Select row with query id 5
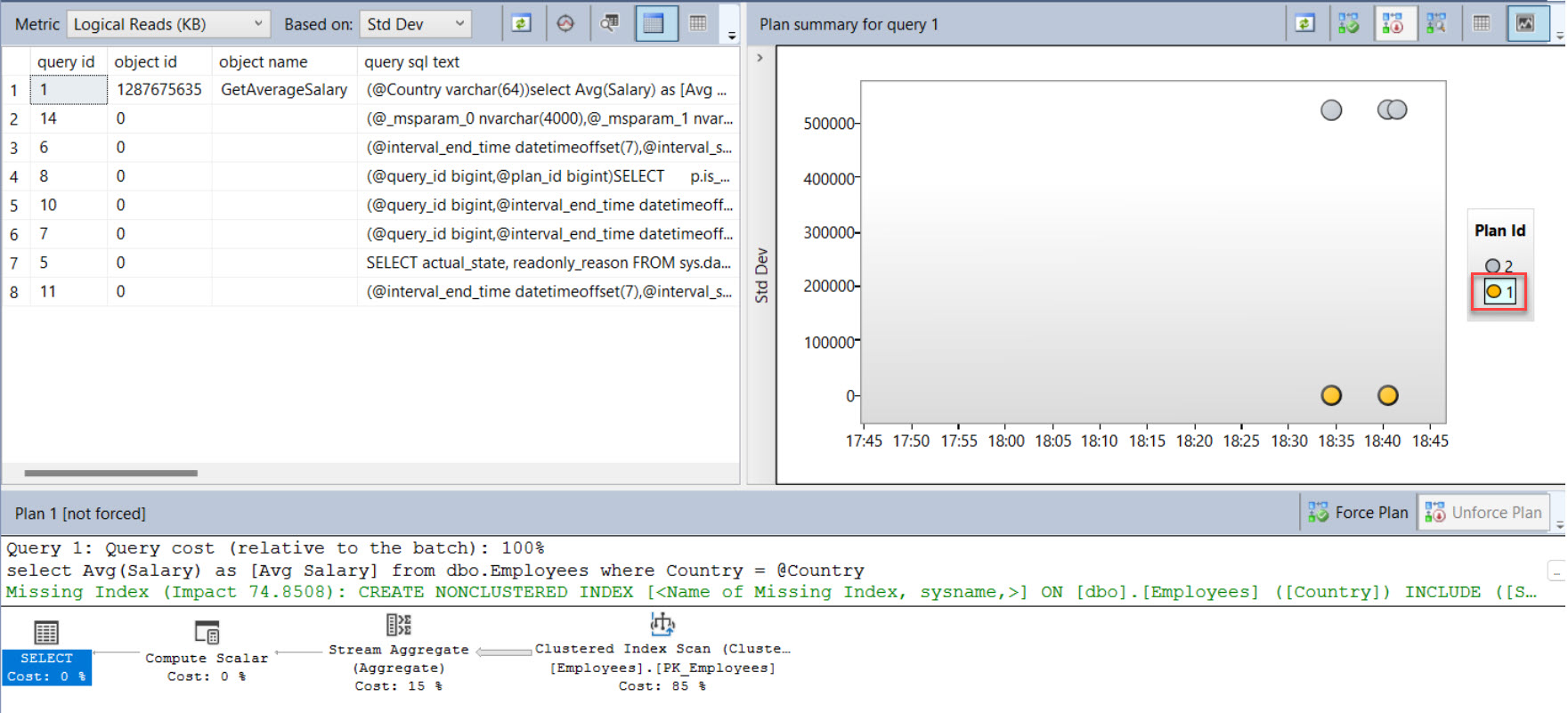This screenshot has width=1568, height=713. [370, 263]
